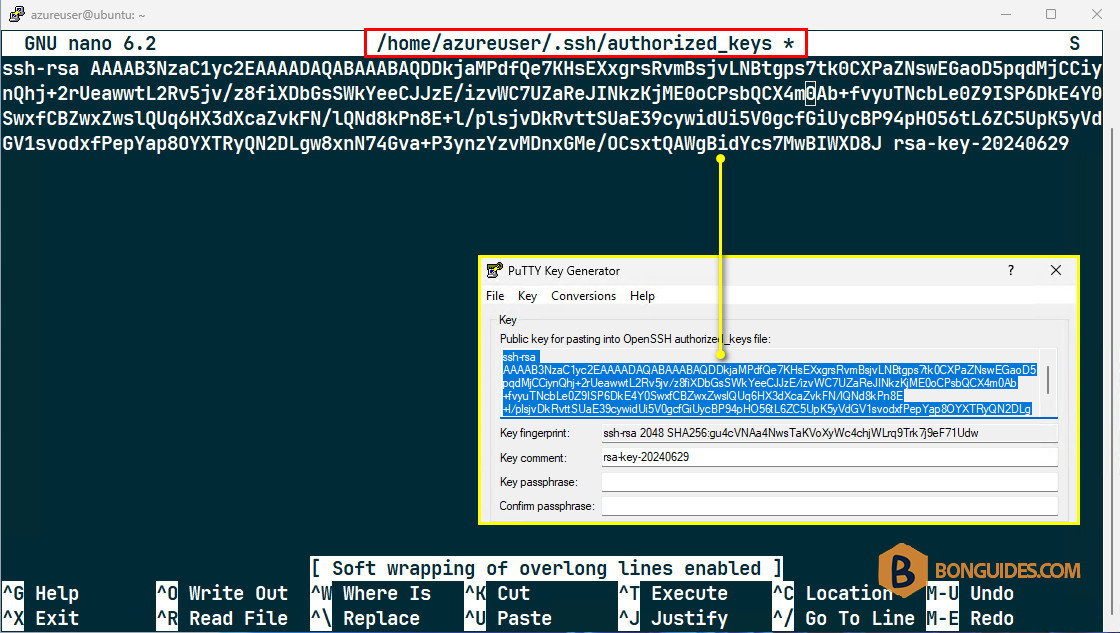Open the Key menu in PuTTY Key Generator
Screen dimensions: 1120x633
coord(527,296)
